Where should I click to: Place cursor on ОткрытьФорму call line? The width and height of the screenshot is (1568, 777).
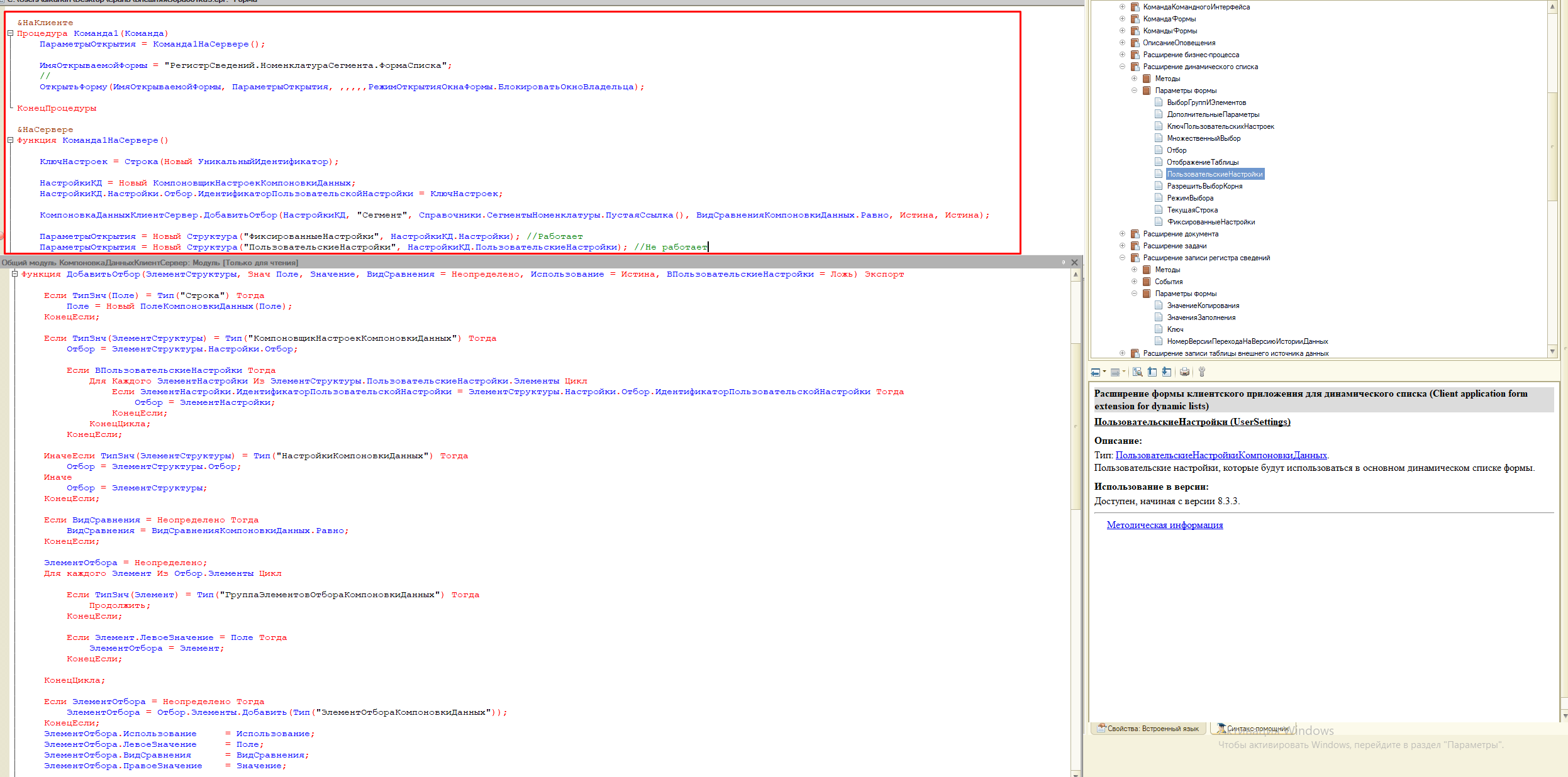click(x=342, y=87)
